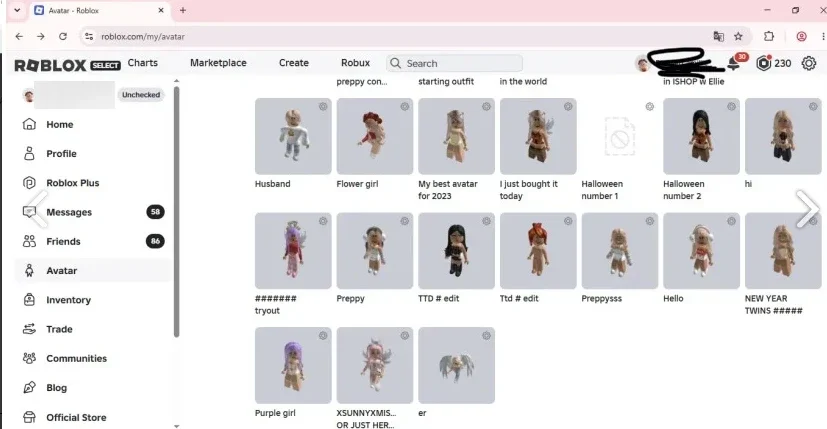
Task: Open the browser profile icon
Action: coord(802,36)
